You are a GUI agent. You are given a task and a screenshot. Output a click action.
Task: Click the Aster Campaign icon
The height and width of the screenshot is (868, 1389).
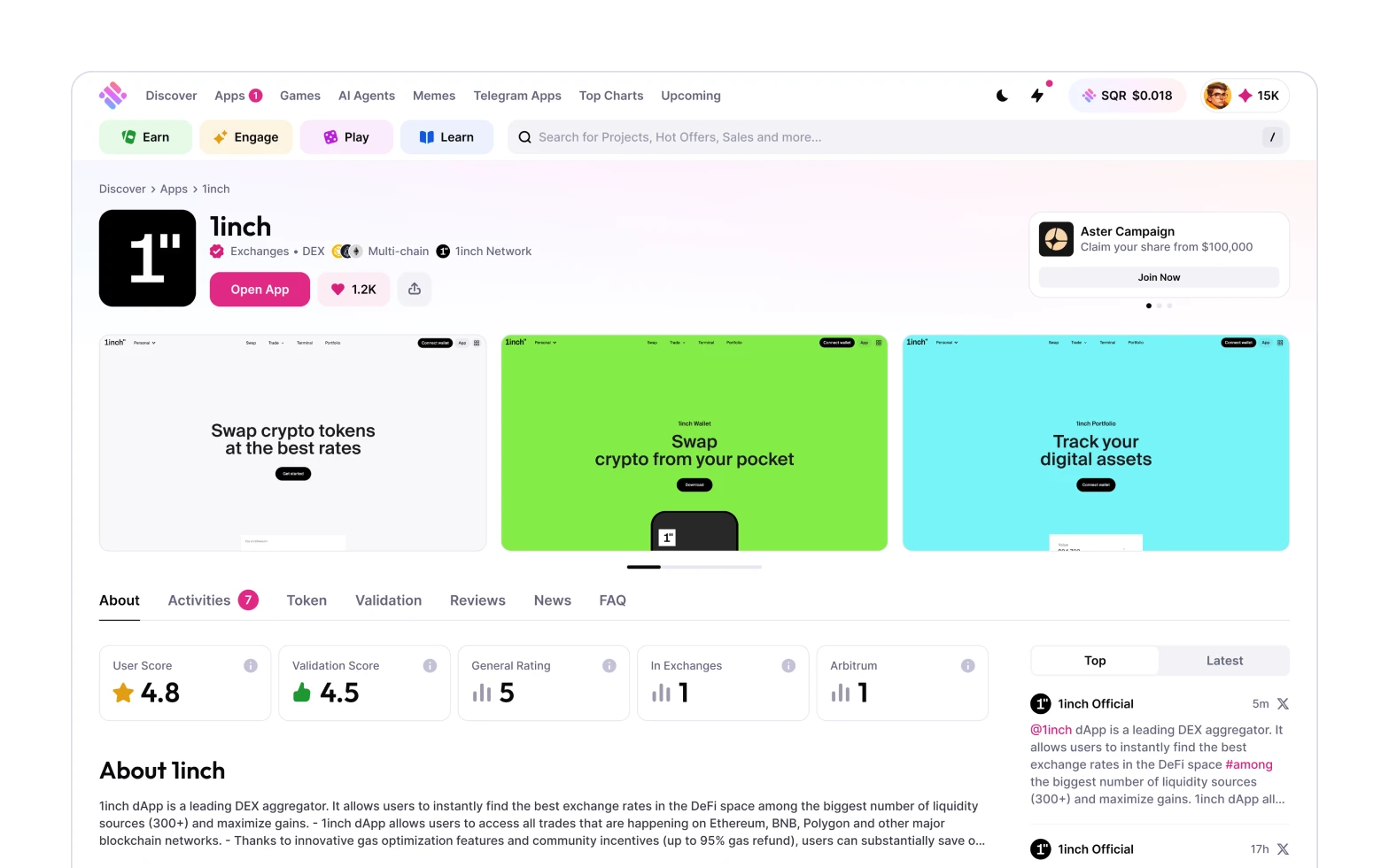coord(1056,239)
